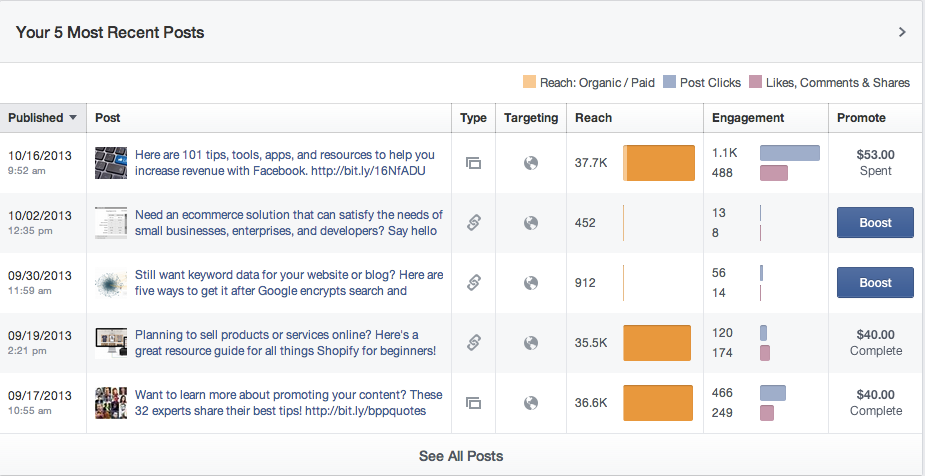The height and width of the screenshot is (476, 925).
Task: Click globe targeting icon for 09/19/2013 post
Action: tap(531, 343)
